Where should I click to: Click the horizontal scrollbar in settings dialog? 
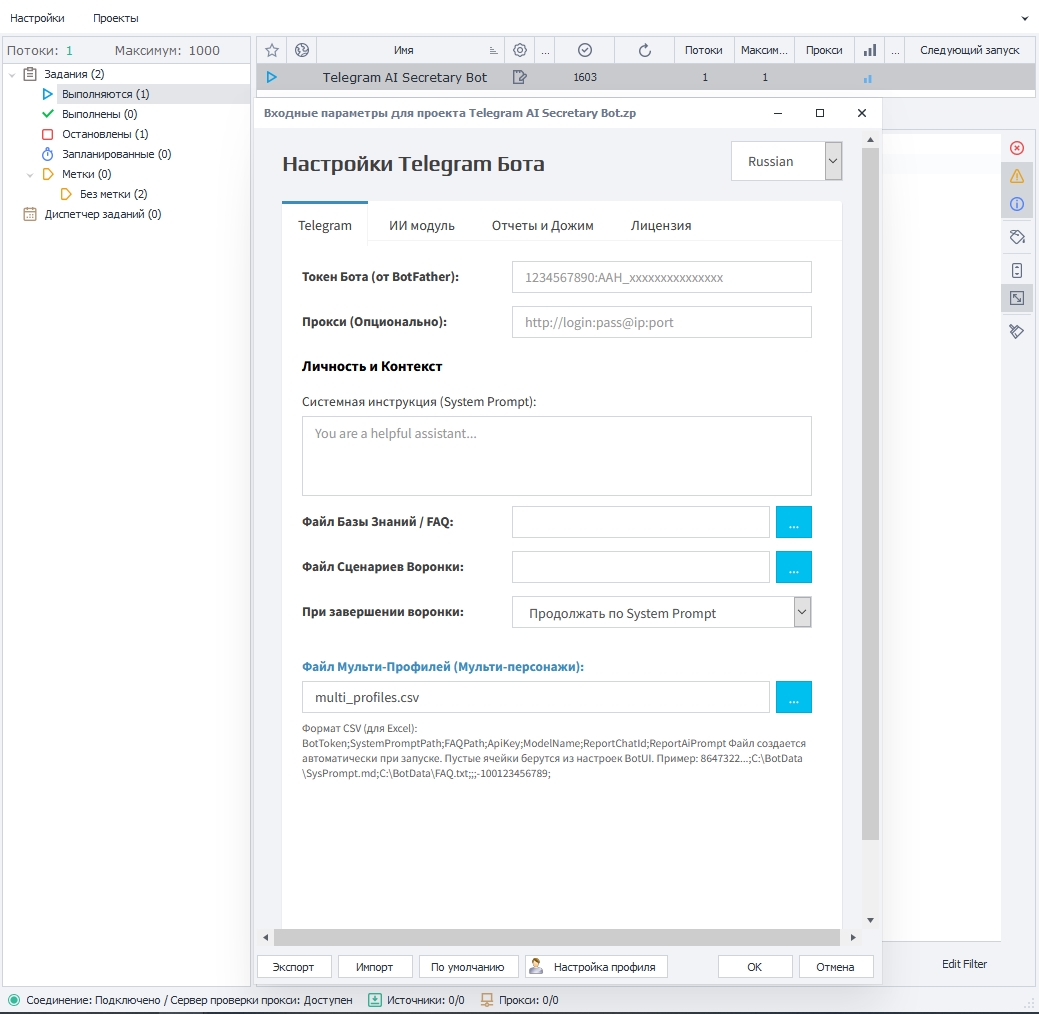point(557,937)
